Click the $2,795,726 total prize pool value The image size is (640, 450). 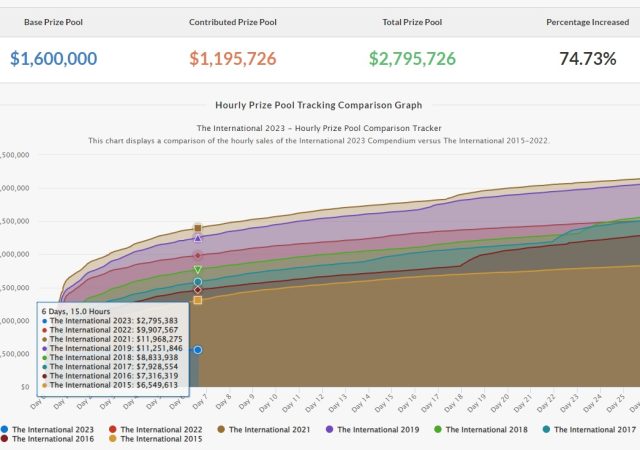pyautogui.click(x=412, y=59)
